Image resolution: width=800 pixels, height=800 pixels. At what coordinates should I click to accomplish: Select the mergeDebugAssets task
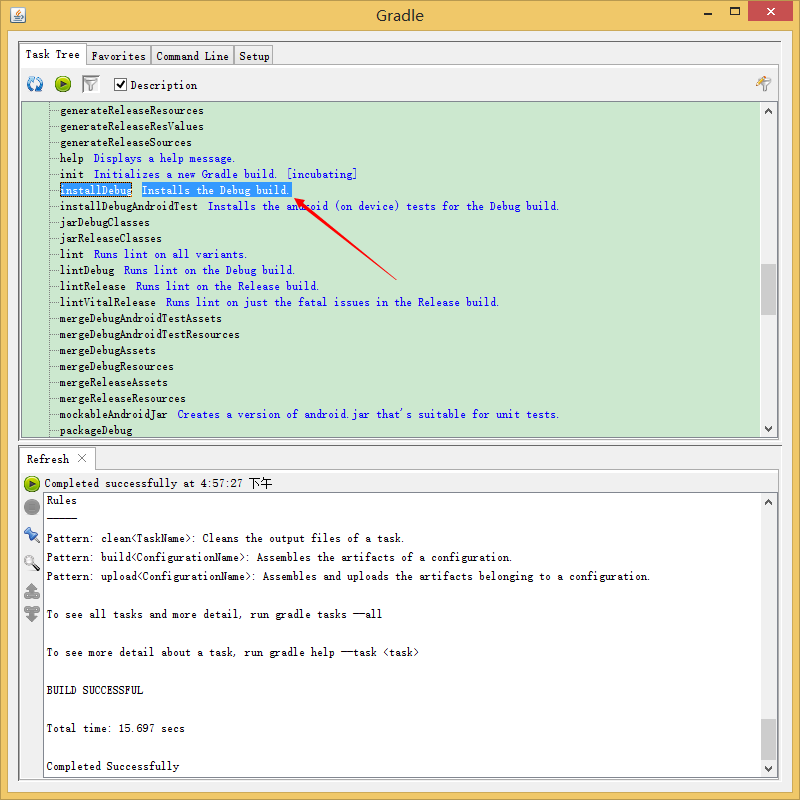108,351
